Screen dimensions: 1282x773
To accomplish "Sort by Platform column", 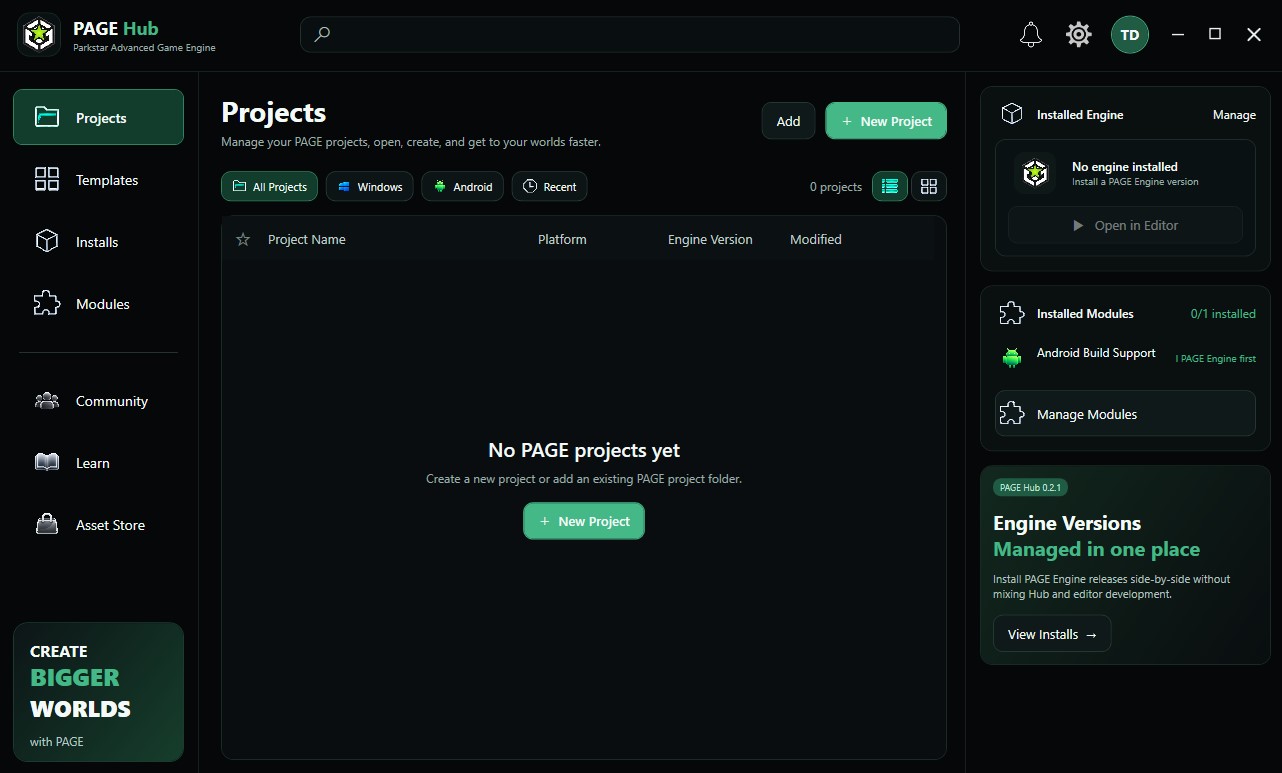I will point(562,239).
